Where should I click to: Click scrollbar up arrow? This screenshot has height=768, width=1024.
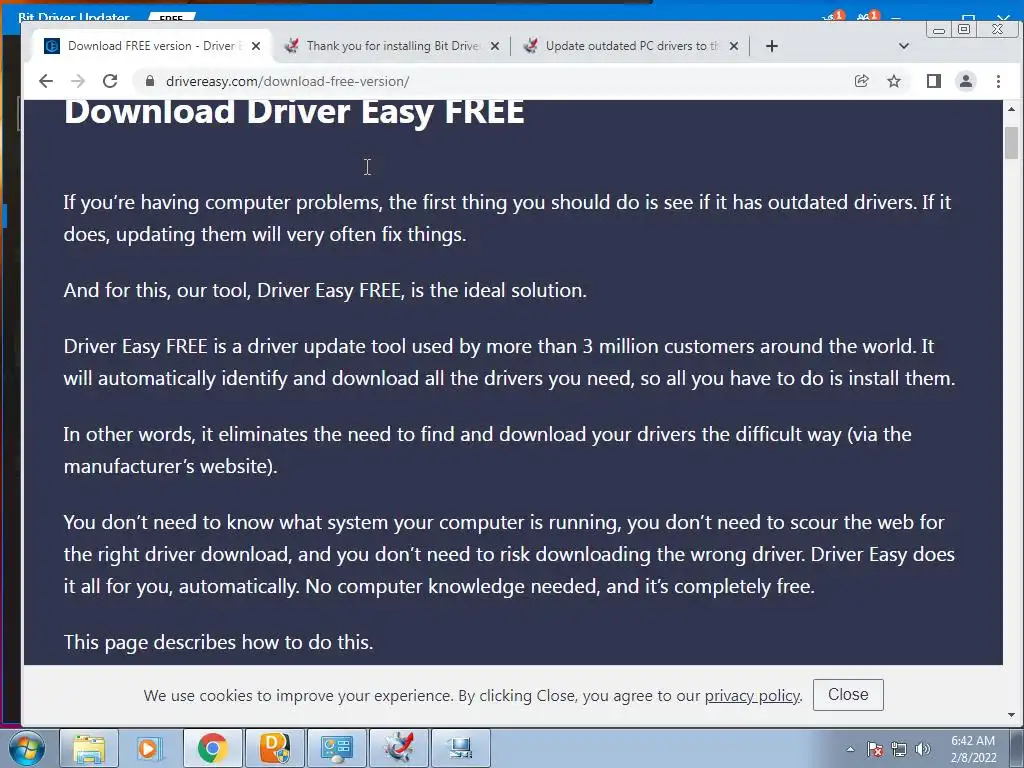[x=1012, y=109]
